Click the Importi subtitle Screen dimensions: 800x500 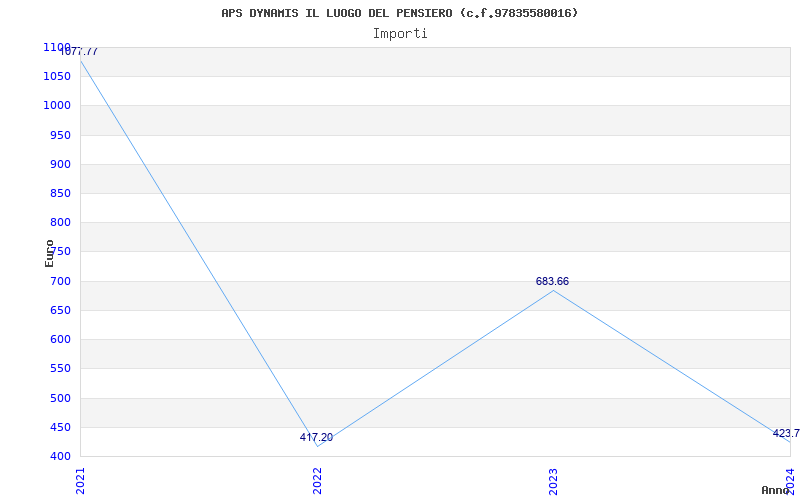(x=400, y=34)
